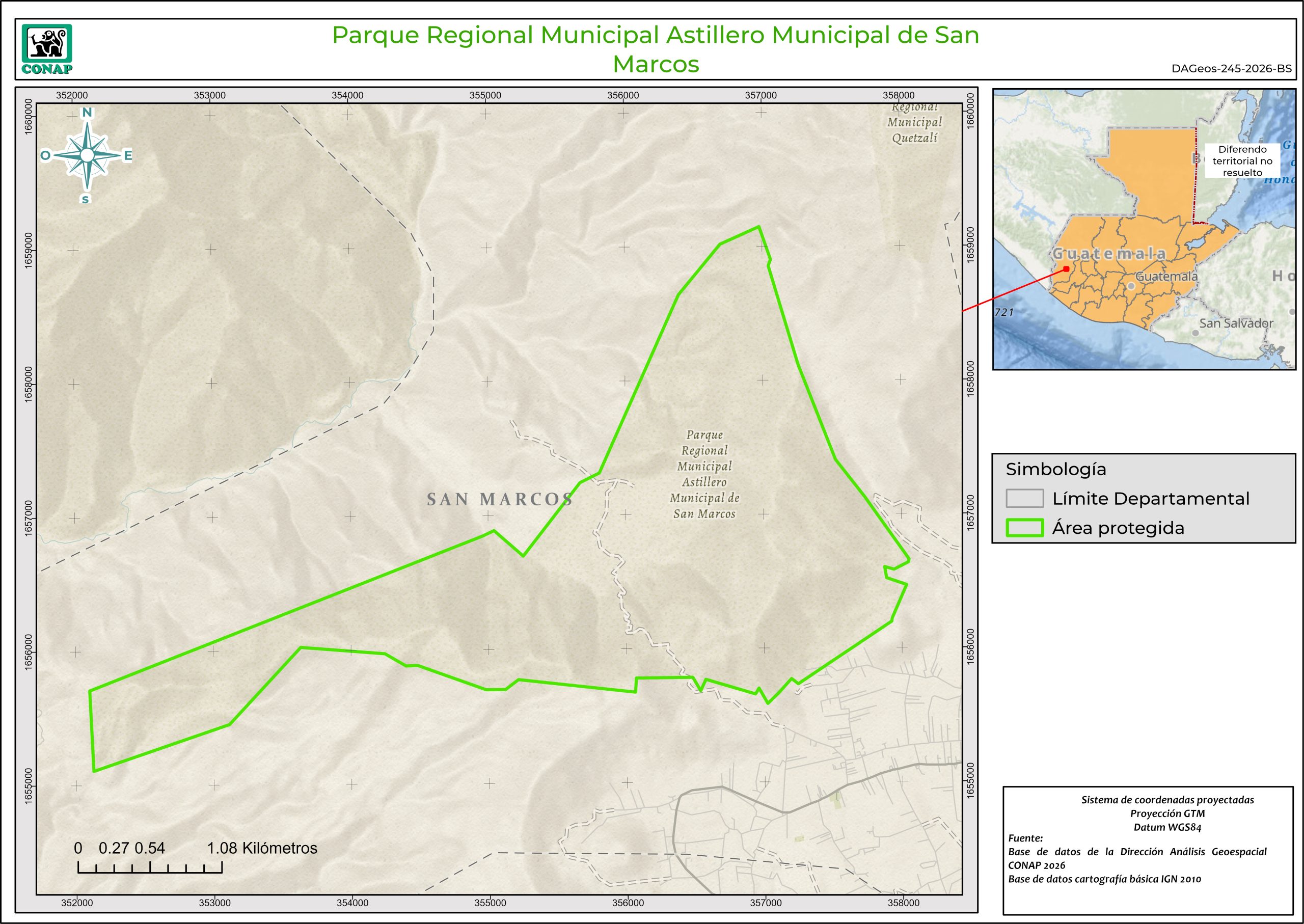1304x924 pixels.
Task: Click the Regional Municipal Quetzalí label
Action: tap(914, 122)
